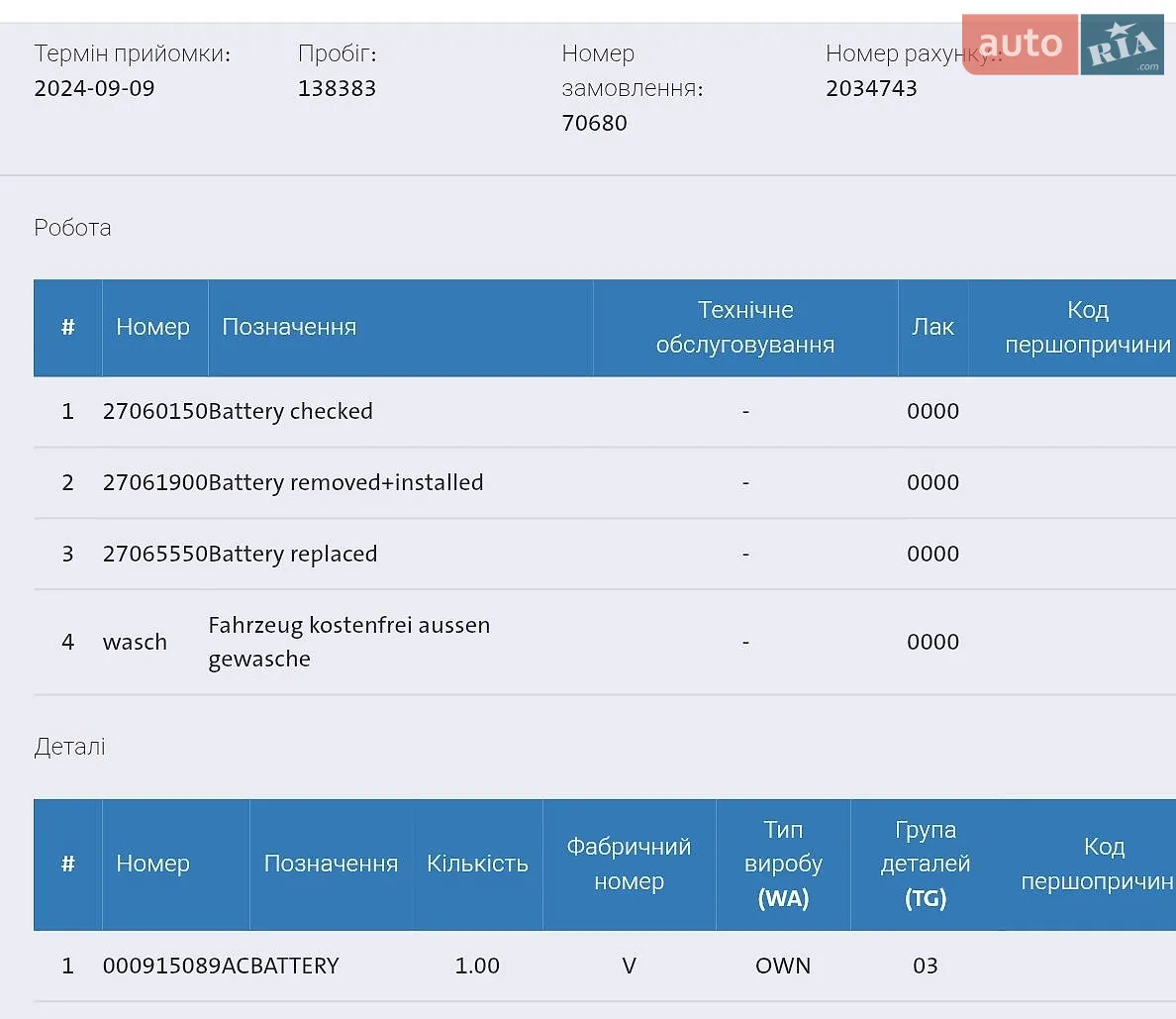Click the 'Battery removed+installed' description
This screenshot has width=1176, height=1019.
pyautogui.click(x=345, y=482)
